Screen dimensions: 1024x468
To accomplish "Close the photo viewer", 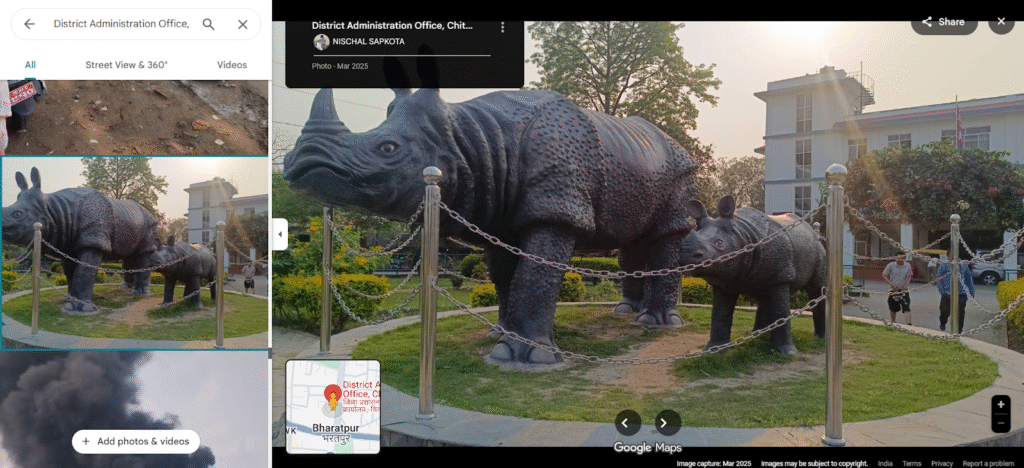I will pyautogui.click(x=1001, y=22).
